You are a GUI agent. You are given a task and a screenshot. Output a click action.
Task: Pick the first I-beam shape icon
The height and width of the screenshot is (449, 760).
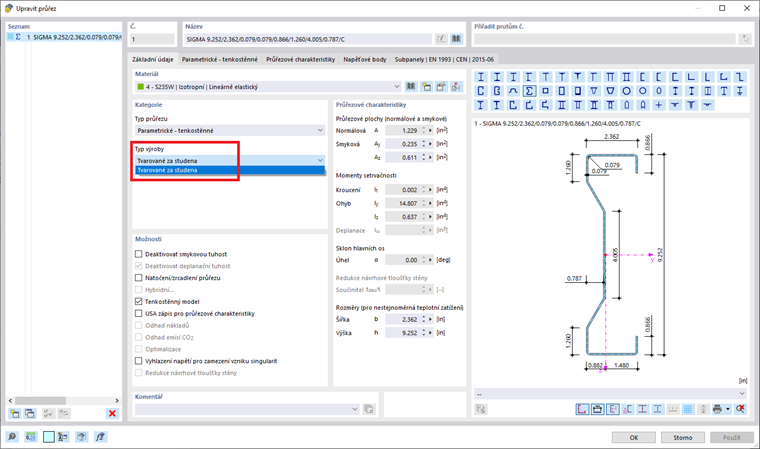pos(481,77)
